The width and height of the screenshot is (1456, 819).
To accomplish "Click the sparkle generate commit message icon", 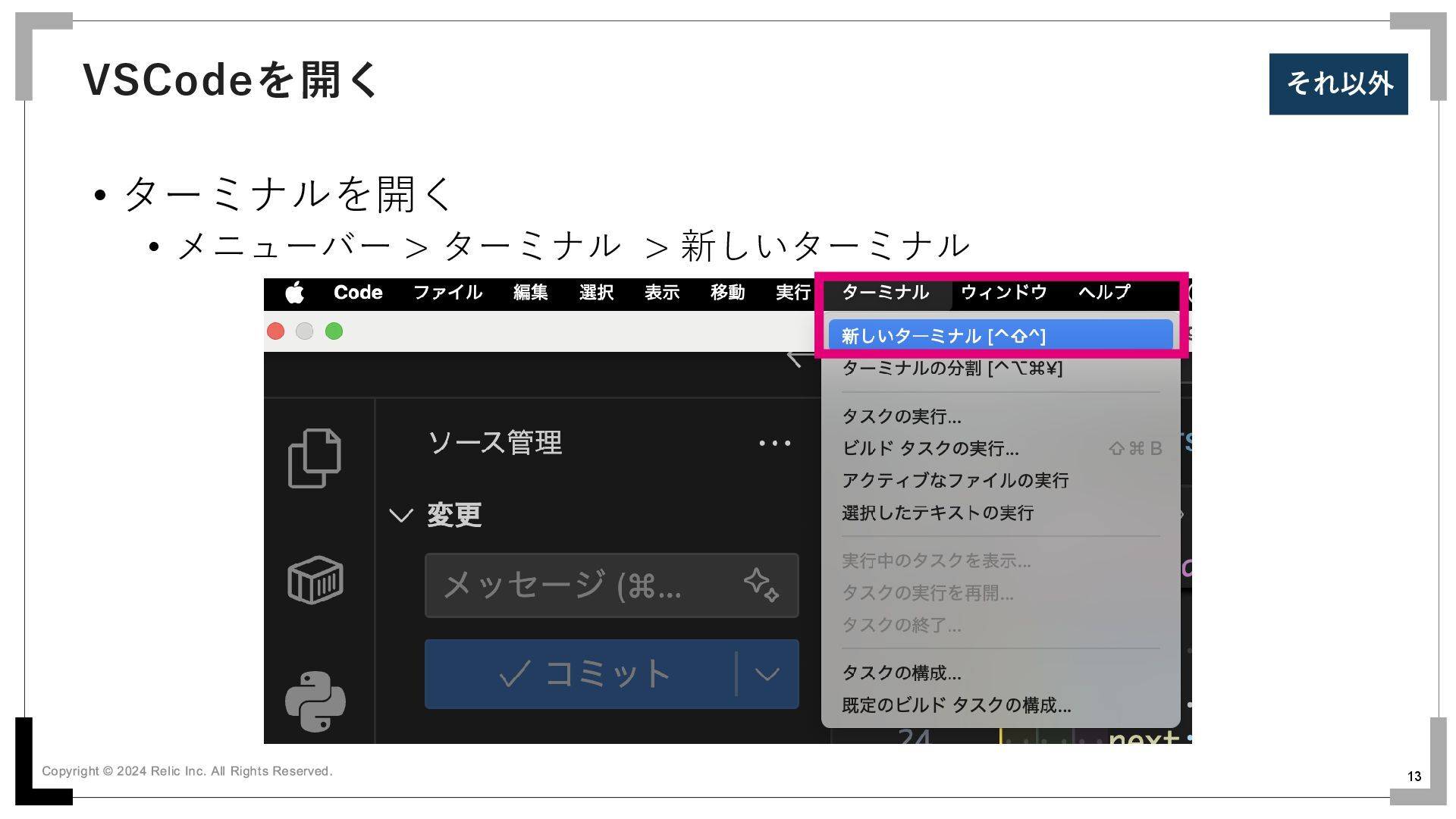I will click(x=761, y=585).
